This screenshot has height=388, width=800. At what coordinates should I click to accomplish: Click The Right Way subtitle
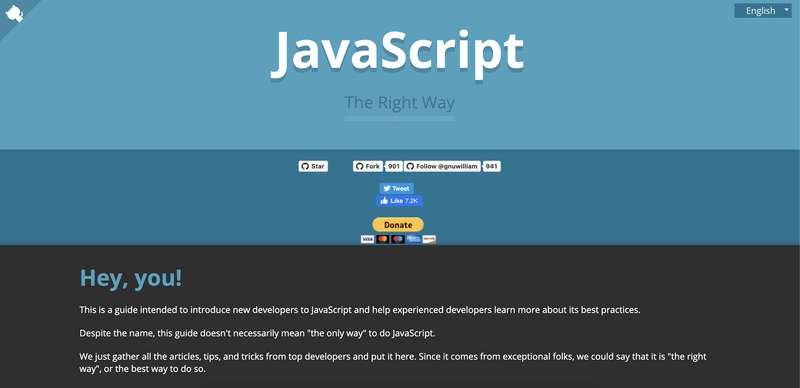pyautogui.click(x=399, y=103)
